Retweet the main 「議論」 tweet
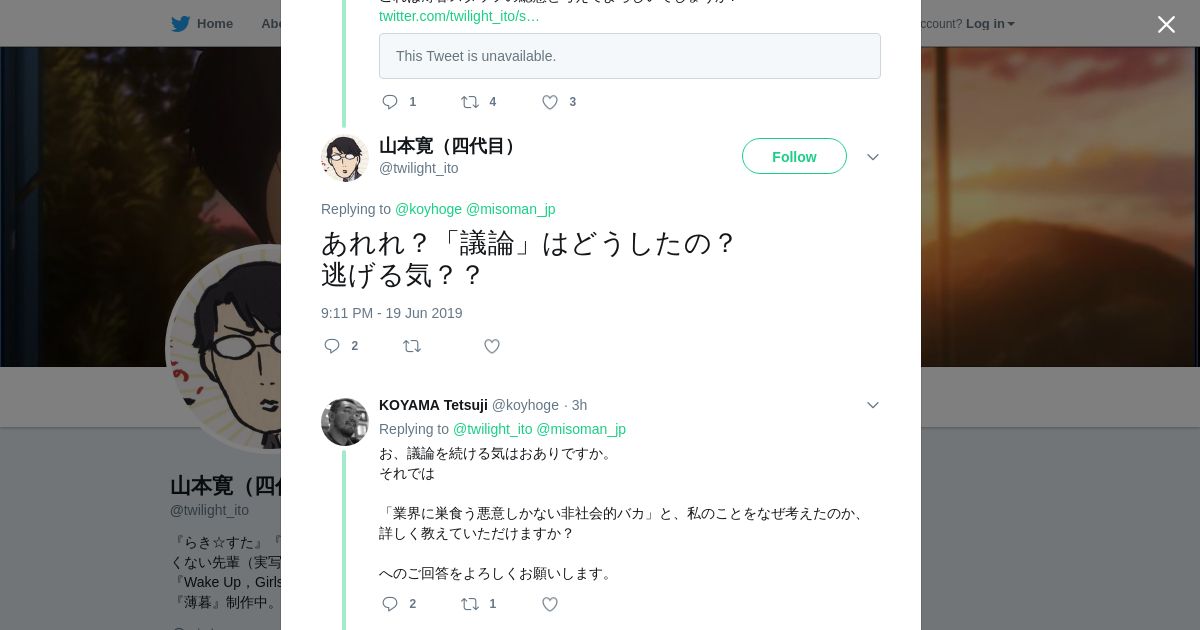 tap(412, 346)
